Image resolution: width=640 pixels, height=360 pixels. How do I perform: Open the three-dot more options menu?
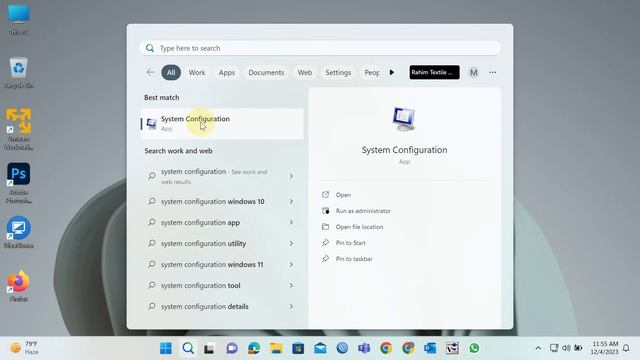(x=493, y=72)
